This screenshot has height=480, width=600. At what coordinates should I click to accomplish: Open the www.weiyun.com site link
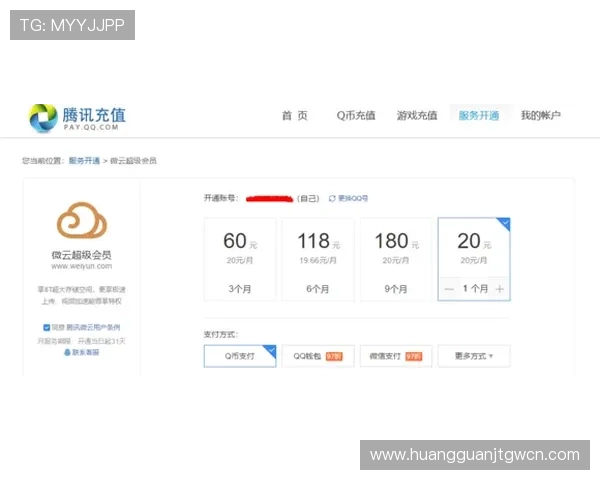click(x=82, y=266)
